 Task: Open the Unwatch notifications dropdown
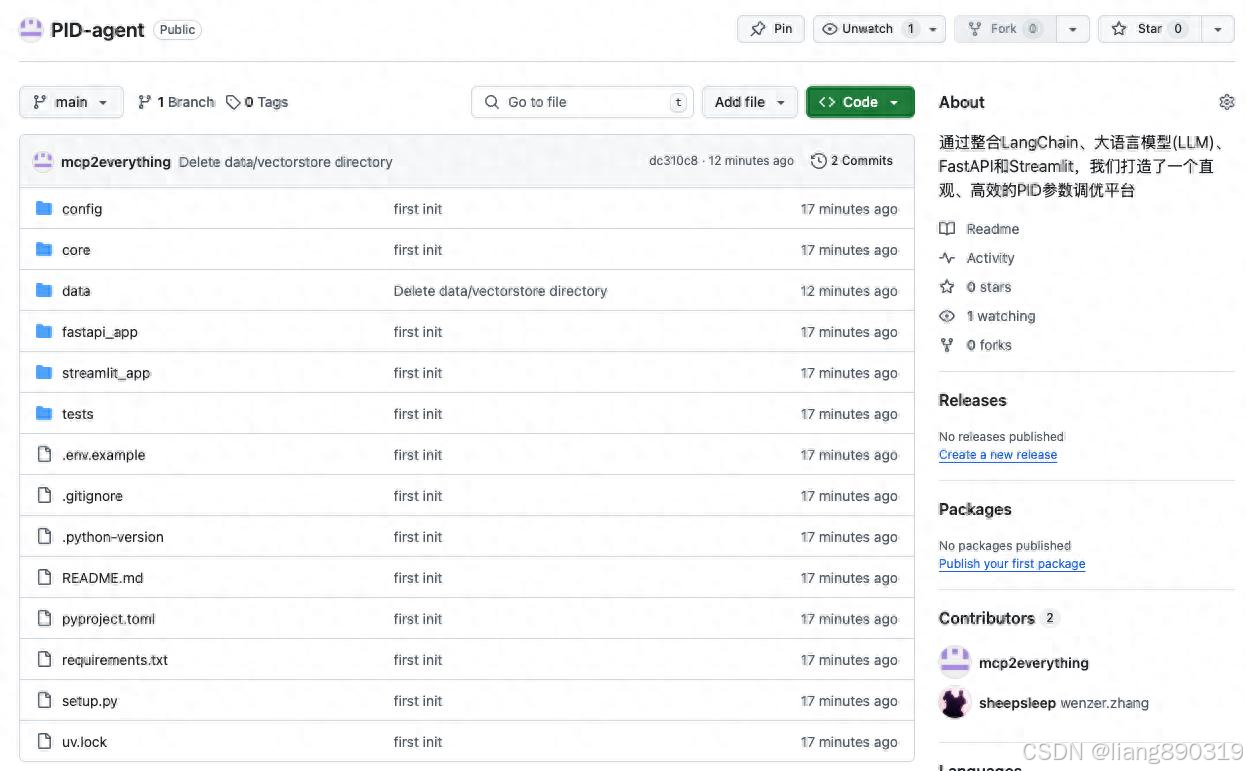coord(879,29)
